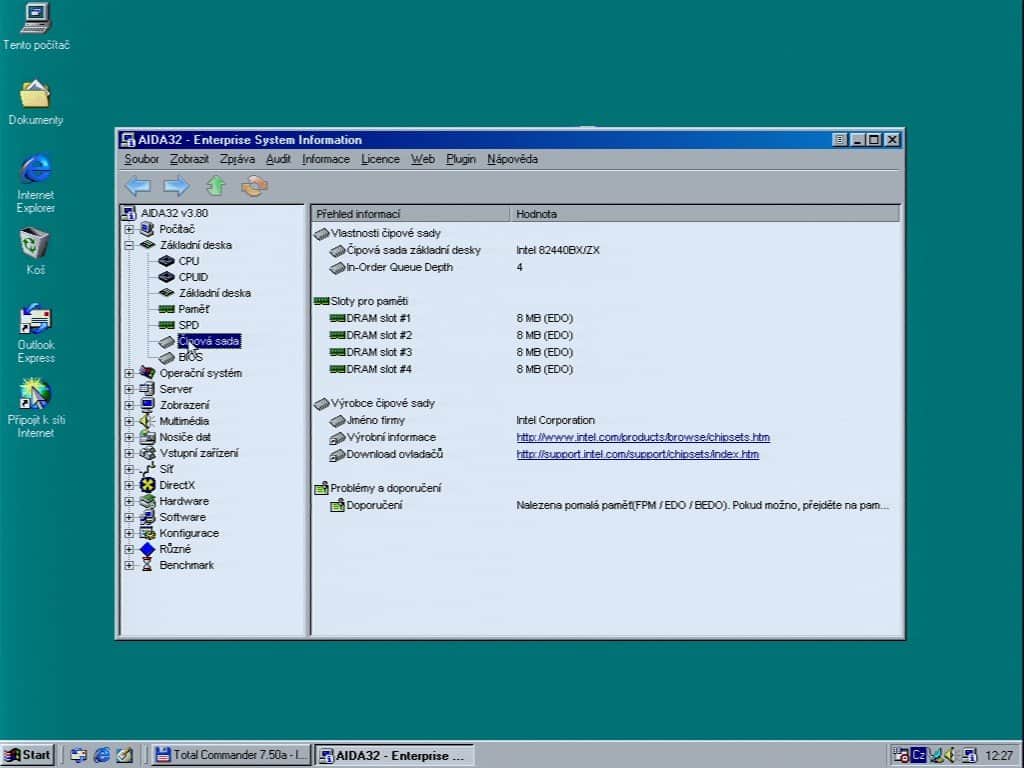Select the CPUID tree item

coord(193,277)
